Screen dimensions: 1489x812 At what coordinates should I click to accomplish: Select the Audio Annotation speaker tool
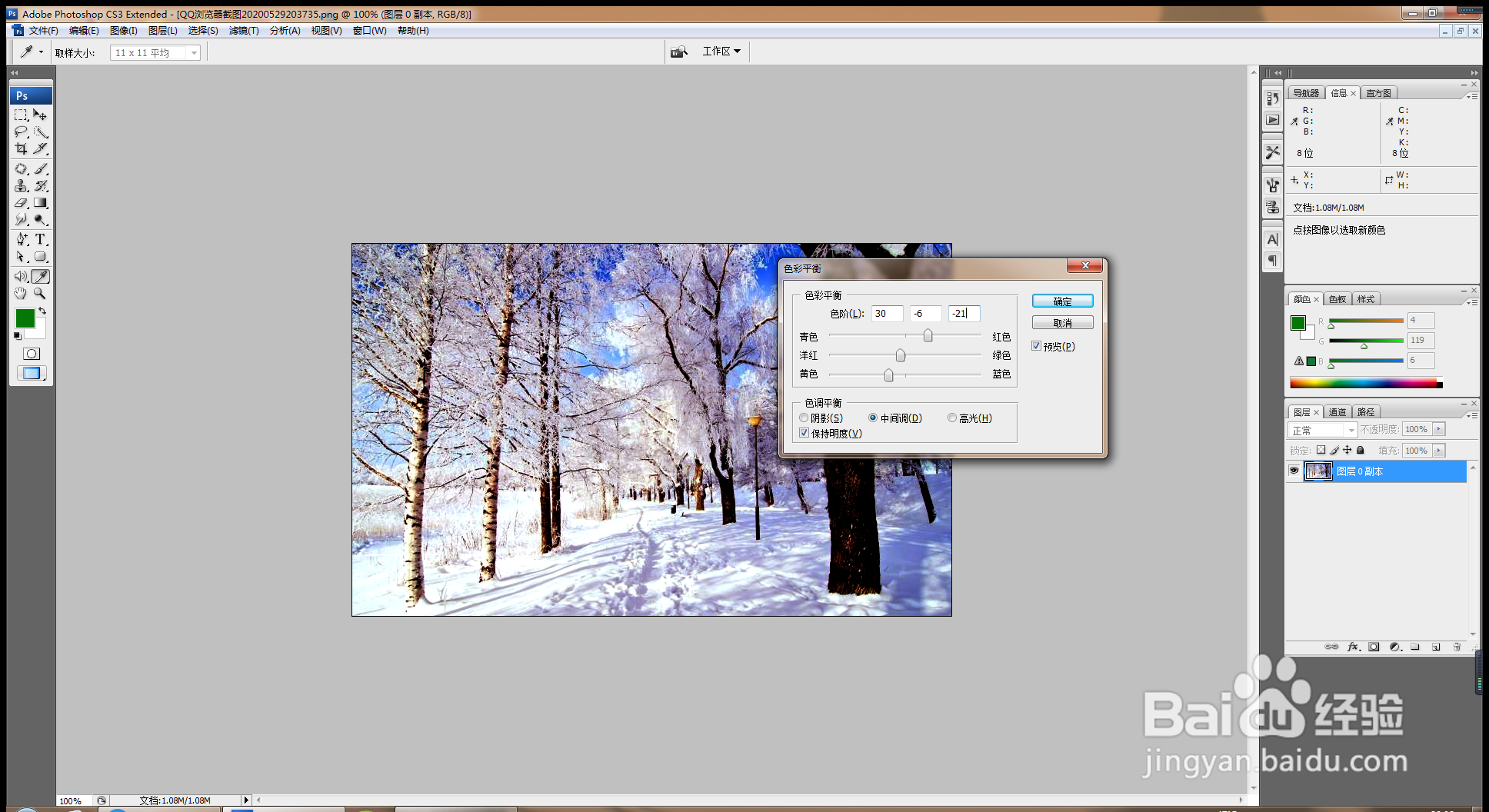point(22,276)
